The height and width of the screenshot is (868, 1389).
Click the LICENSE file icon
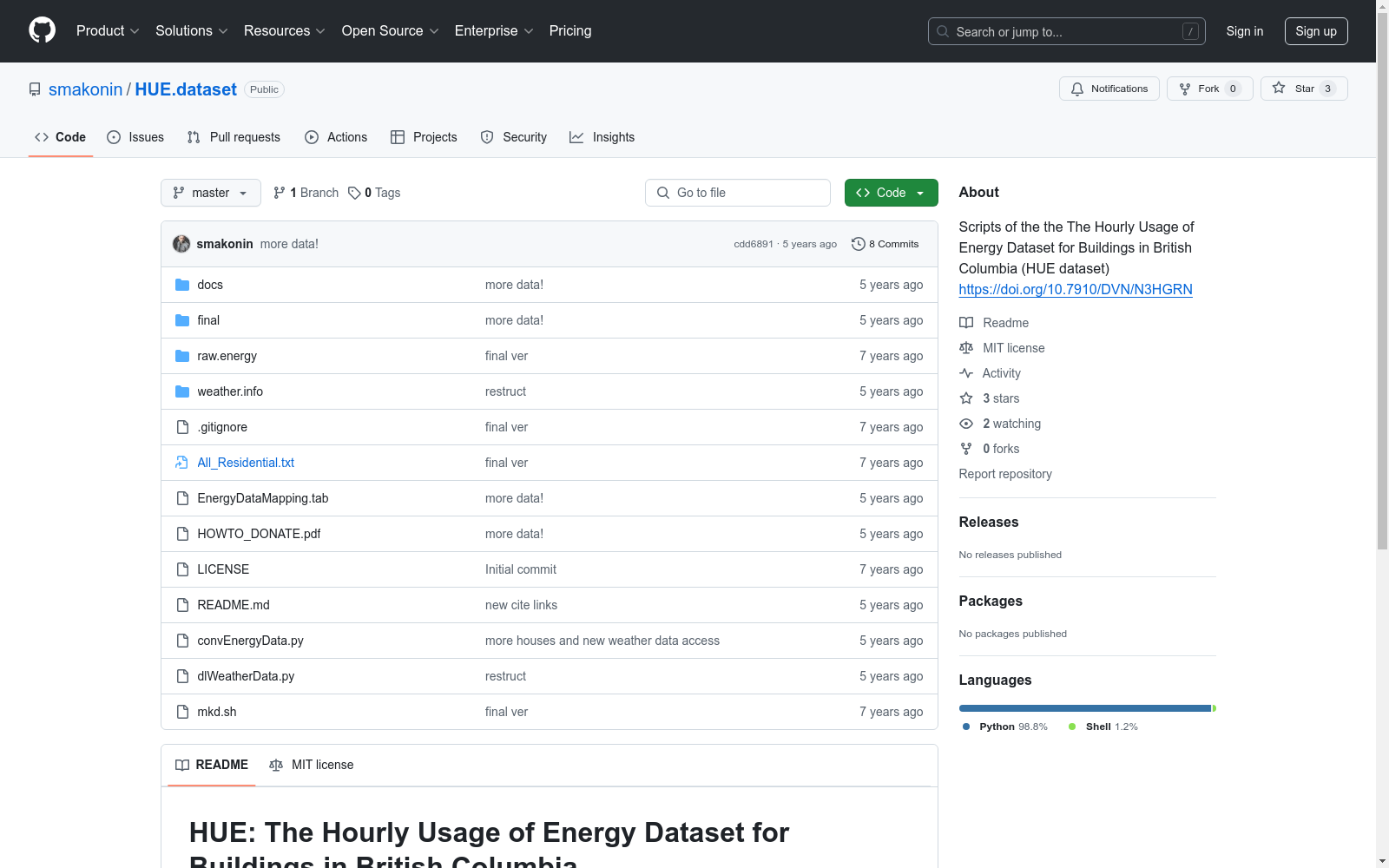[182, 569]
